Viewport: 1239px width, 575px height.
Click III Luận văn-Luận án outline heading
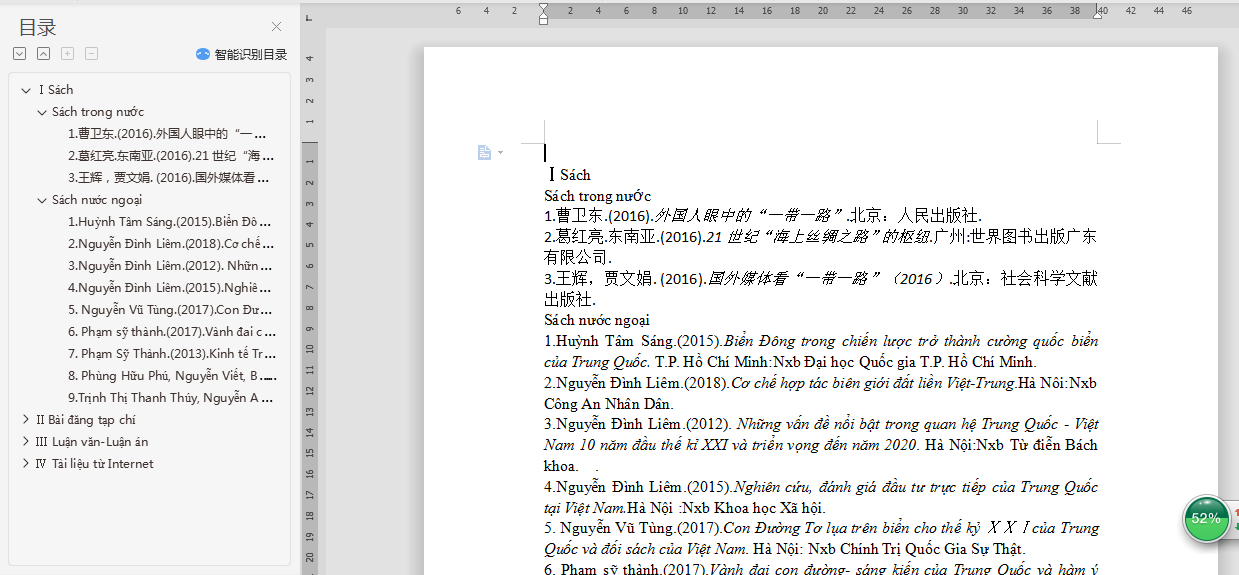[92, 442]
